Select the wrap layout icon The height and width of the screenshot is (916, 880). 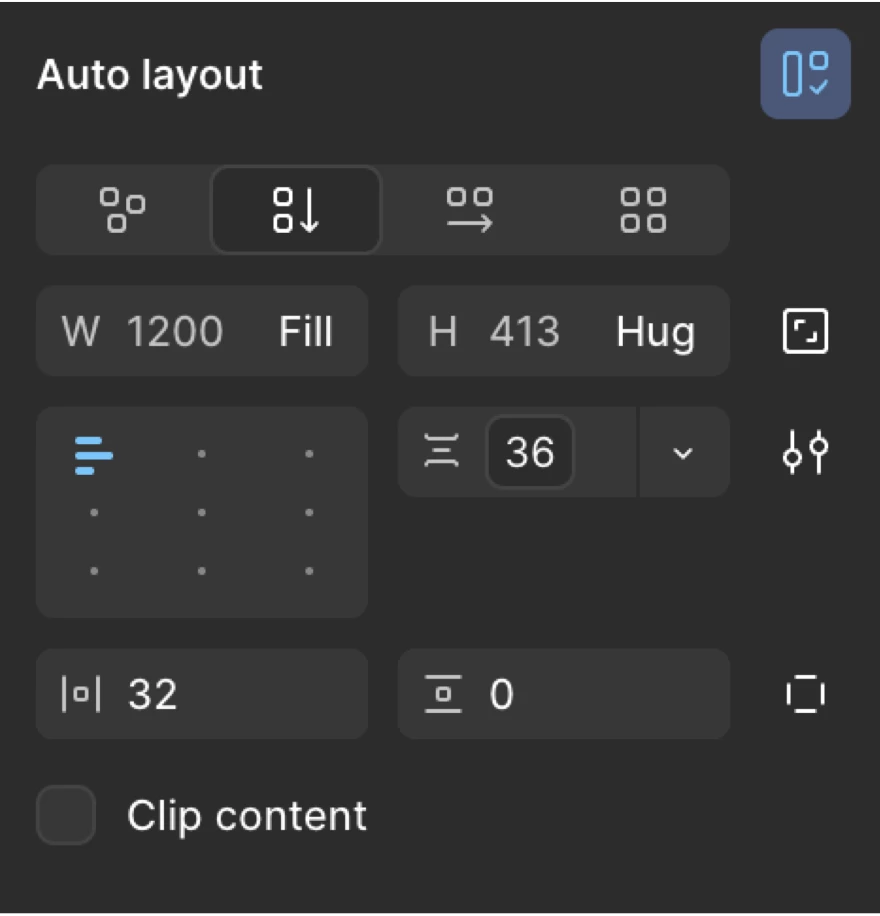point(641,210)
